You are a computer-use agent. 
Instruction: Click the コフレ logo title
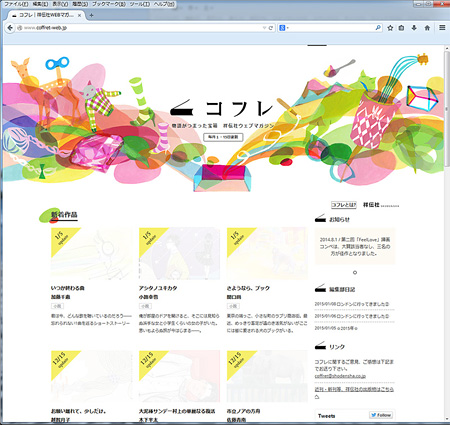click(x=222, y=108)
